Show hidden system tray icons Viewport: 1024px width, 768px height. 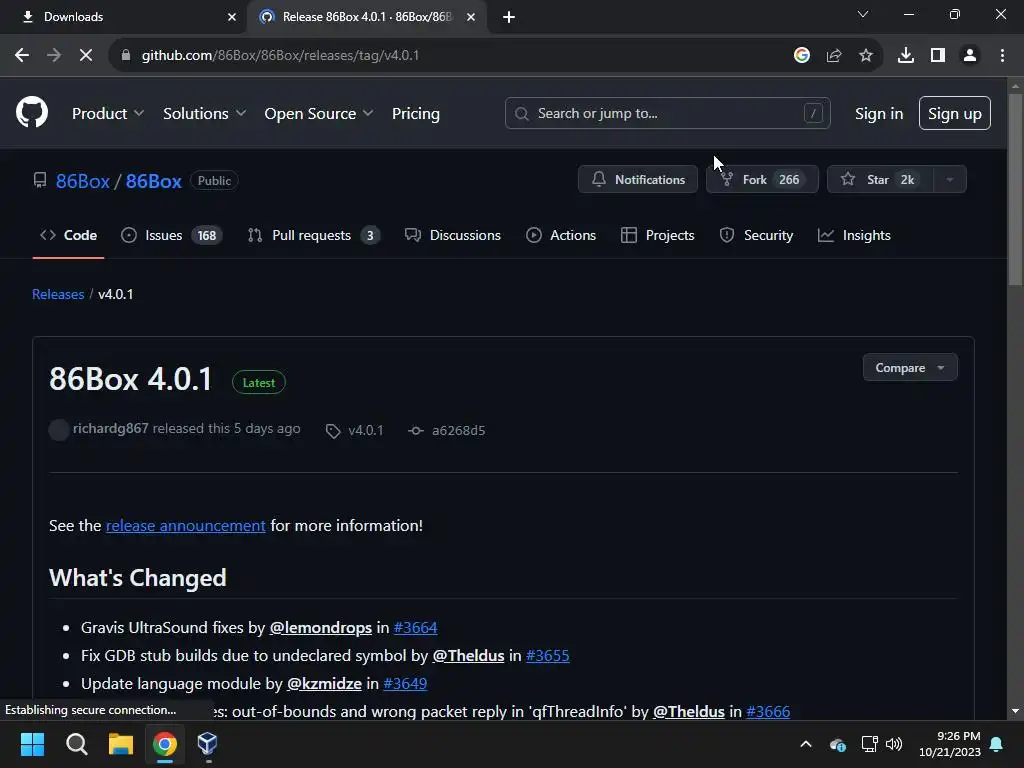(806, 744)
